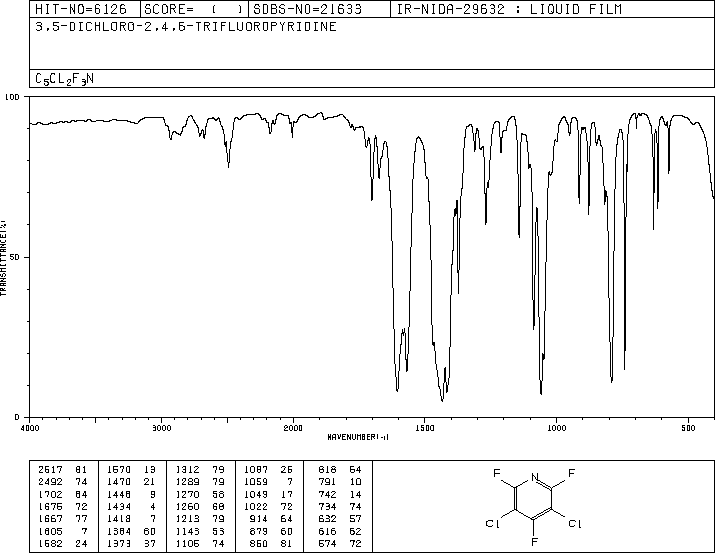
Task: Click the 2000 x-axis tick label
Action: pyautogui.click(x=293, y=428)
